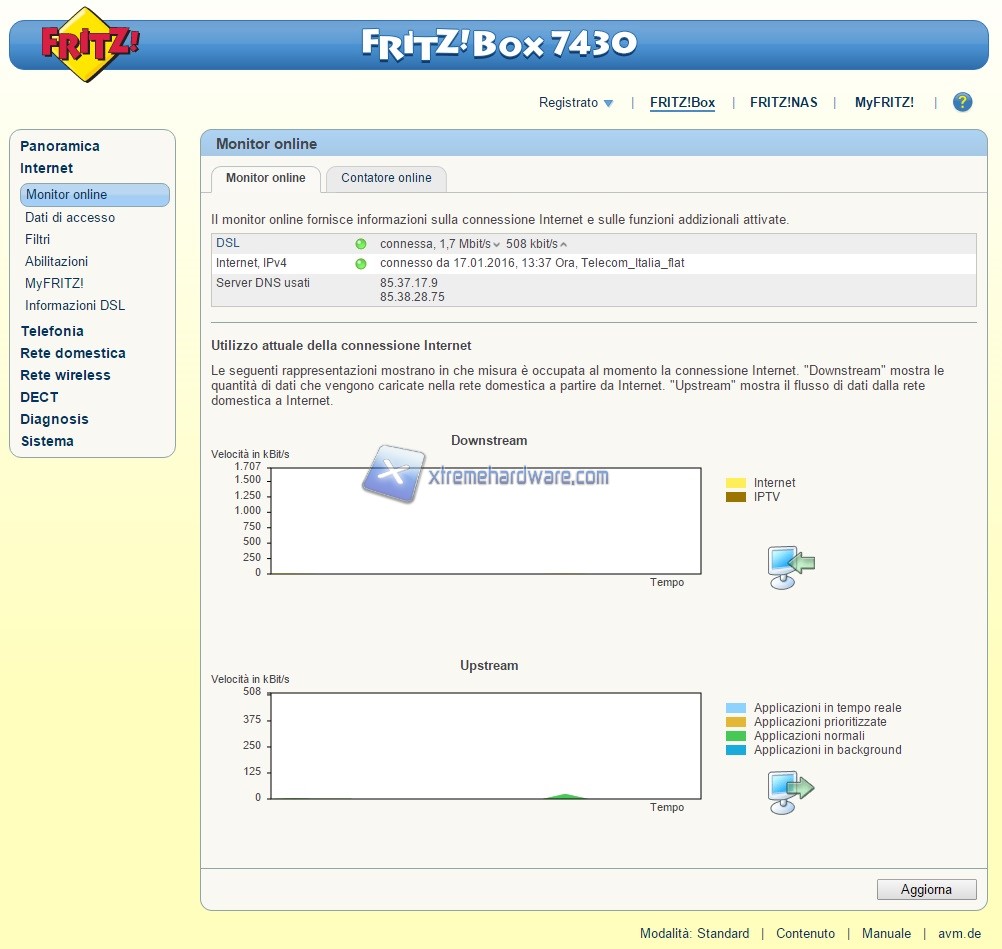The height and width of the screenshot is (949, 1002).
Task: Click the avm.de footer link
Action: click(x=957, y=933)
